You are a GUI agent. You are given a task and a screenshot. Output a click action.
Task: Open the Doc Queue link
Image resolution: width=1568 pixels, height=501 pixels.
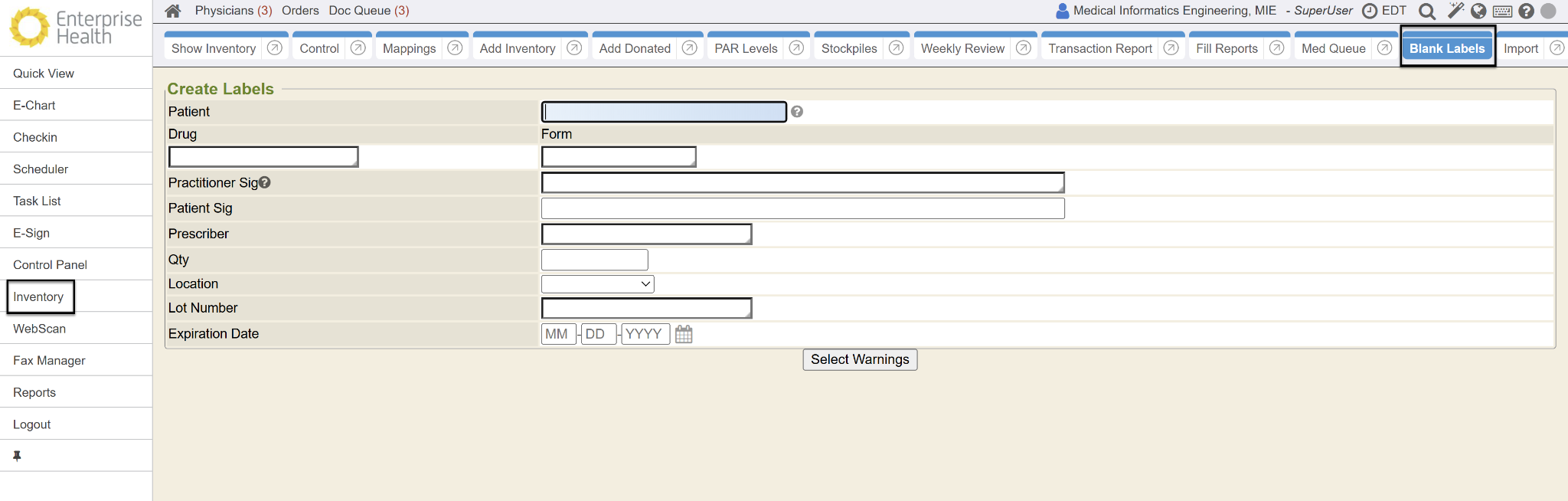(368, 11)
